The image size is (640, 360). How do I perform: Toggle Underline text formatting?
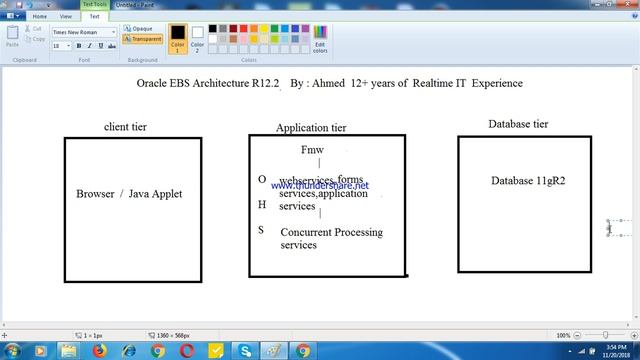click(x=101, y=46)
